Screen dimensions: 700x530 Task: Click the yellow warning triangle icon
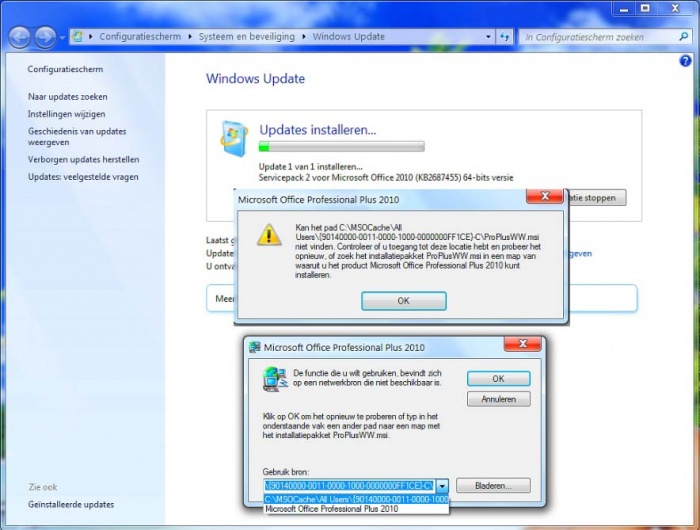point(269,235)
